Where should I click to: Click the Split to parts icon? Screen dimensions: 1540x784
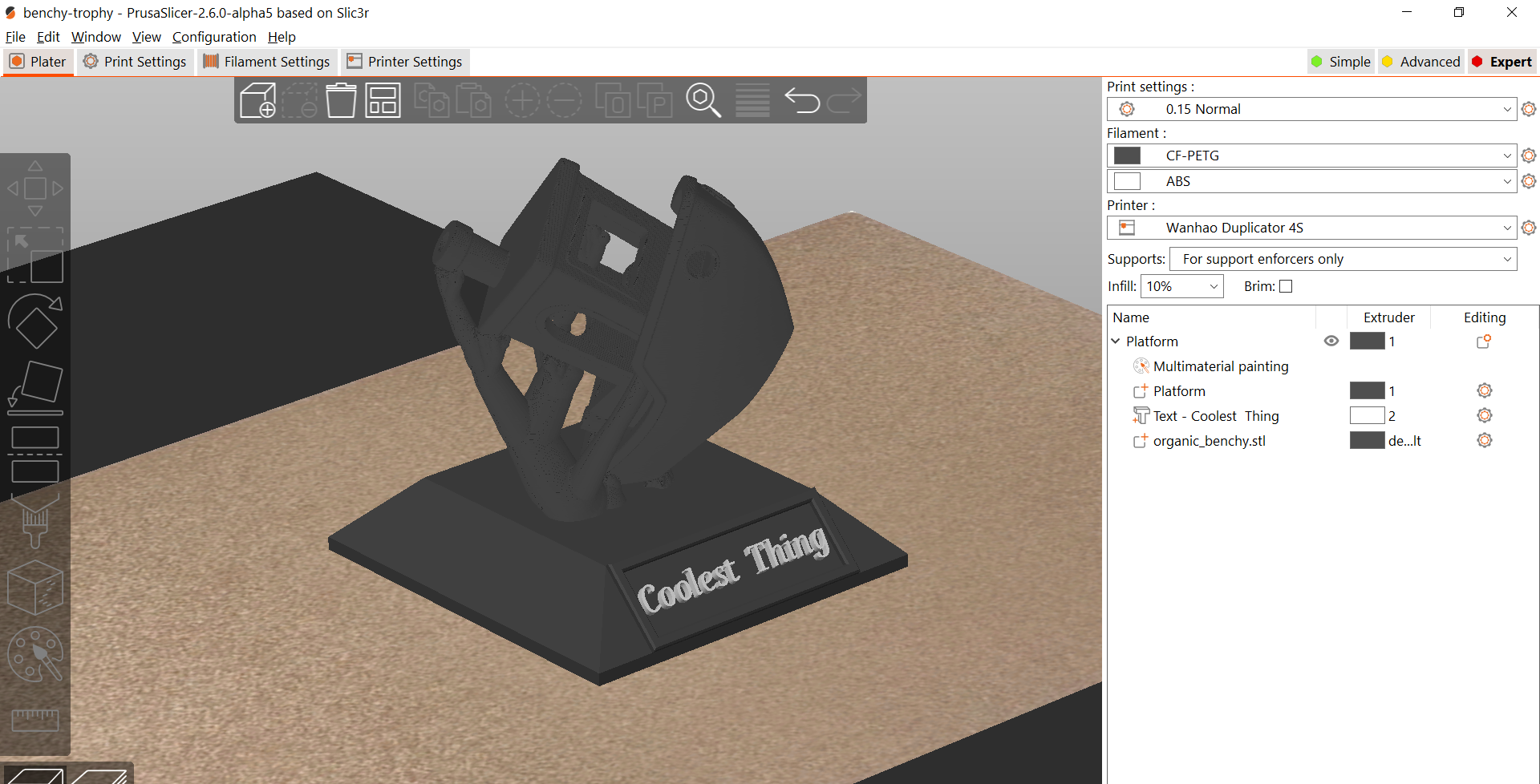654,100
